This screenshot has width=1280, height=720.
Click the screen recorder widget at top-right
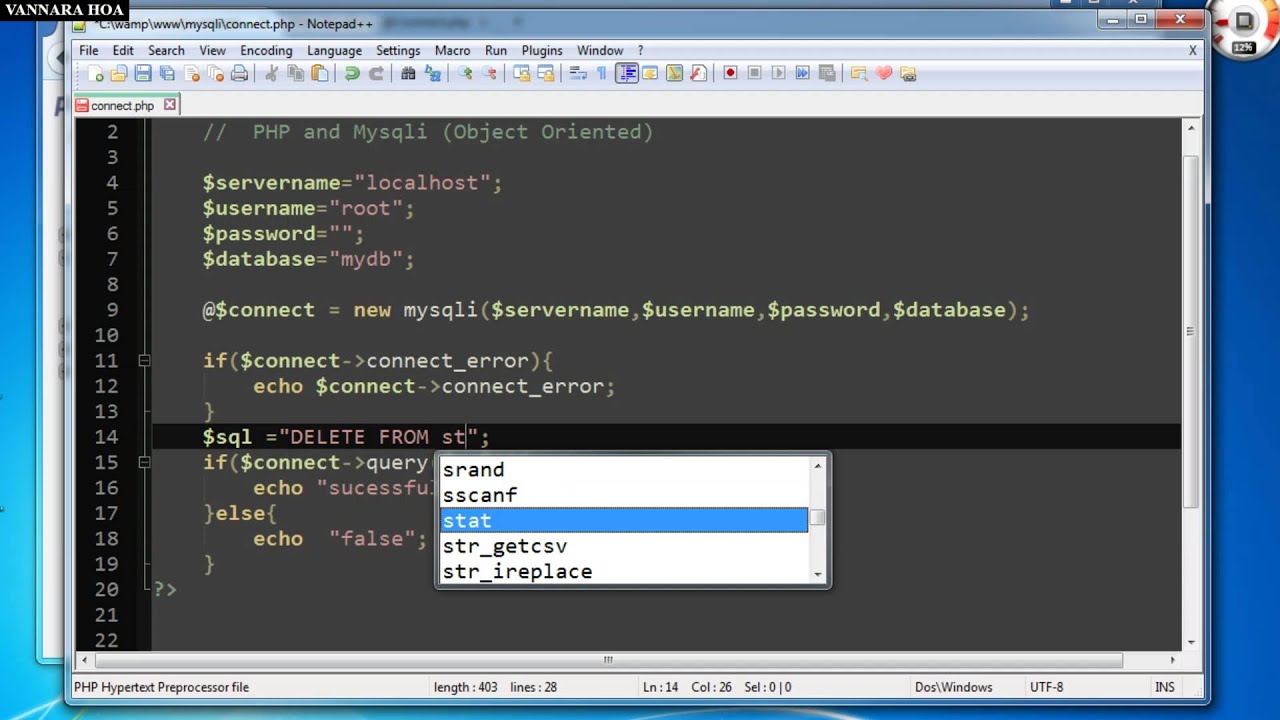tap(1243, 27)
